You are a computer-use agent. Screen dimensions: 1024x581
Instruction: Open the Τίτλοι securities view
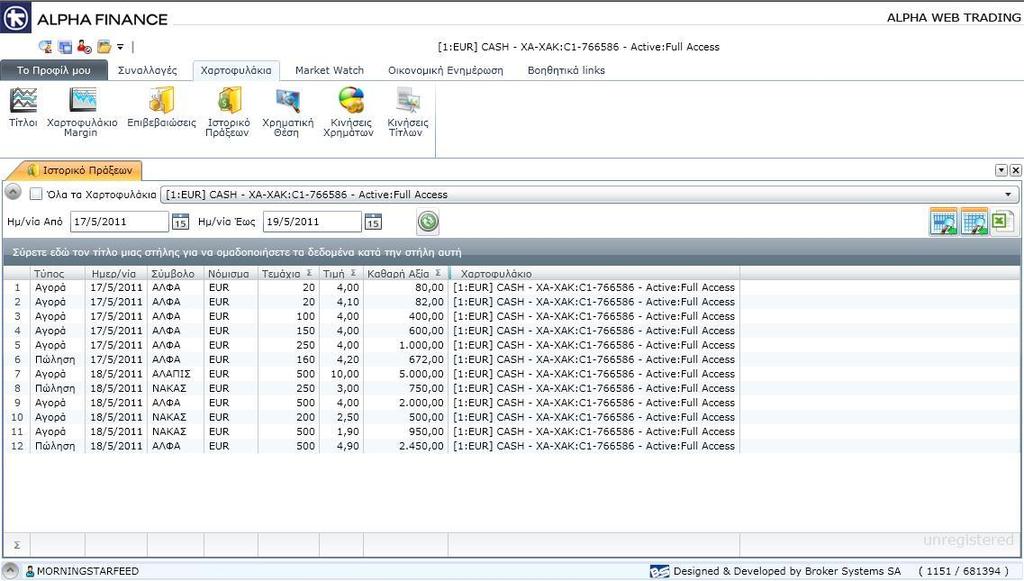(24, 108)
